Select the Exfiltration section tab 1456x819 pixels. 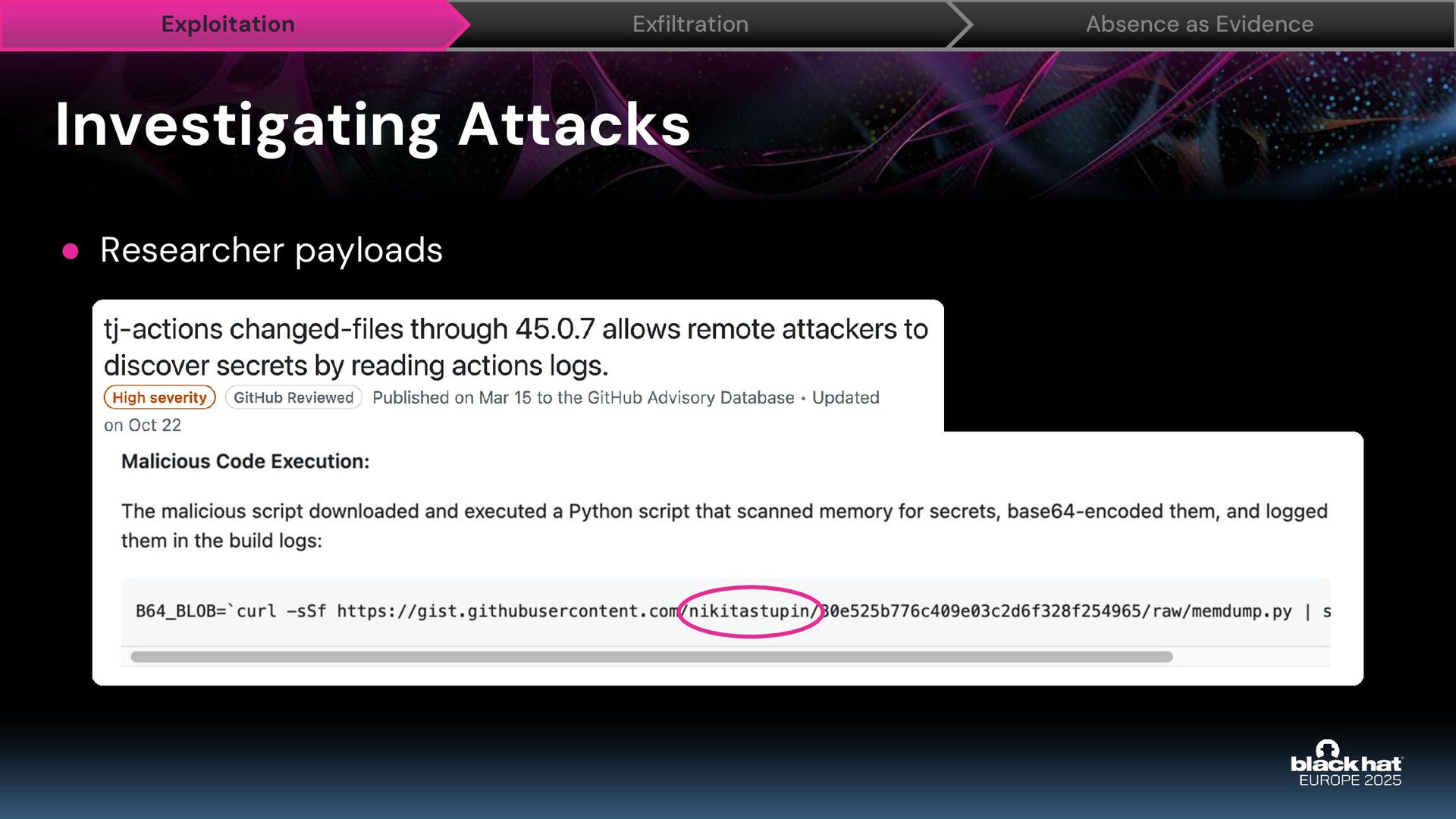pos(690,24)
